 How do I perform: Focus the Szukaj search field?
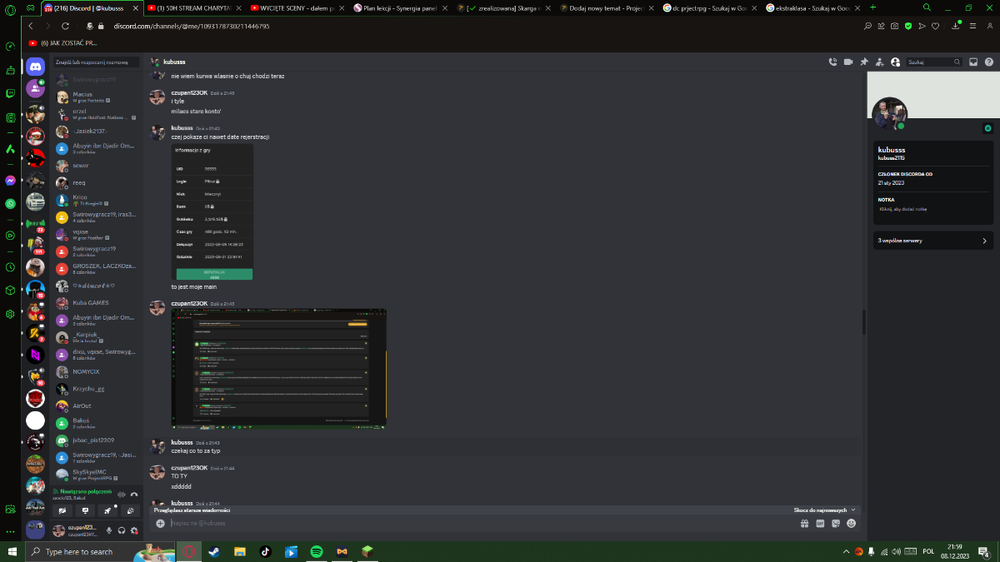pyautogui.click(x=934, y=62)
